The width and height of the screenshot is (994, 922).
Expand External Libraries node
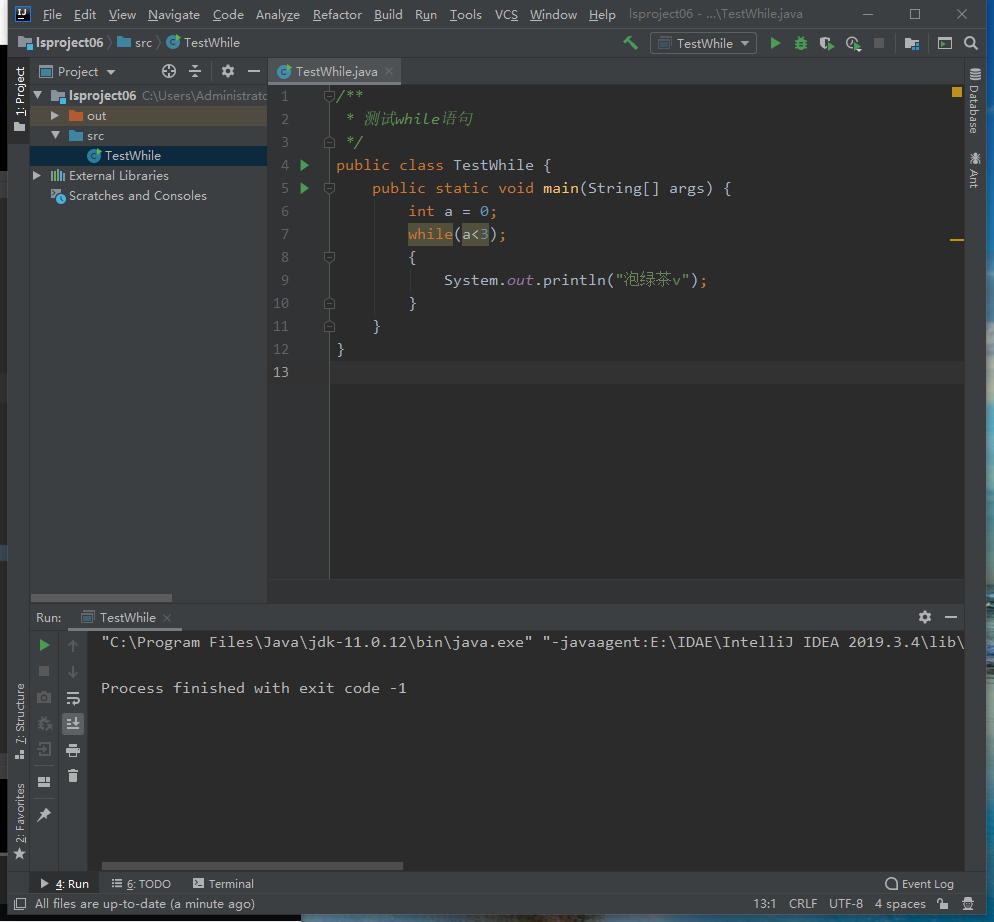click(37, 175)
